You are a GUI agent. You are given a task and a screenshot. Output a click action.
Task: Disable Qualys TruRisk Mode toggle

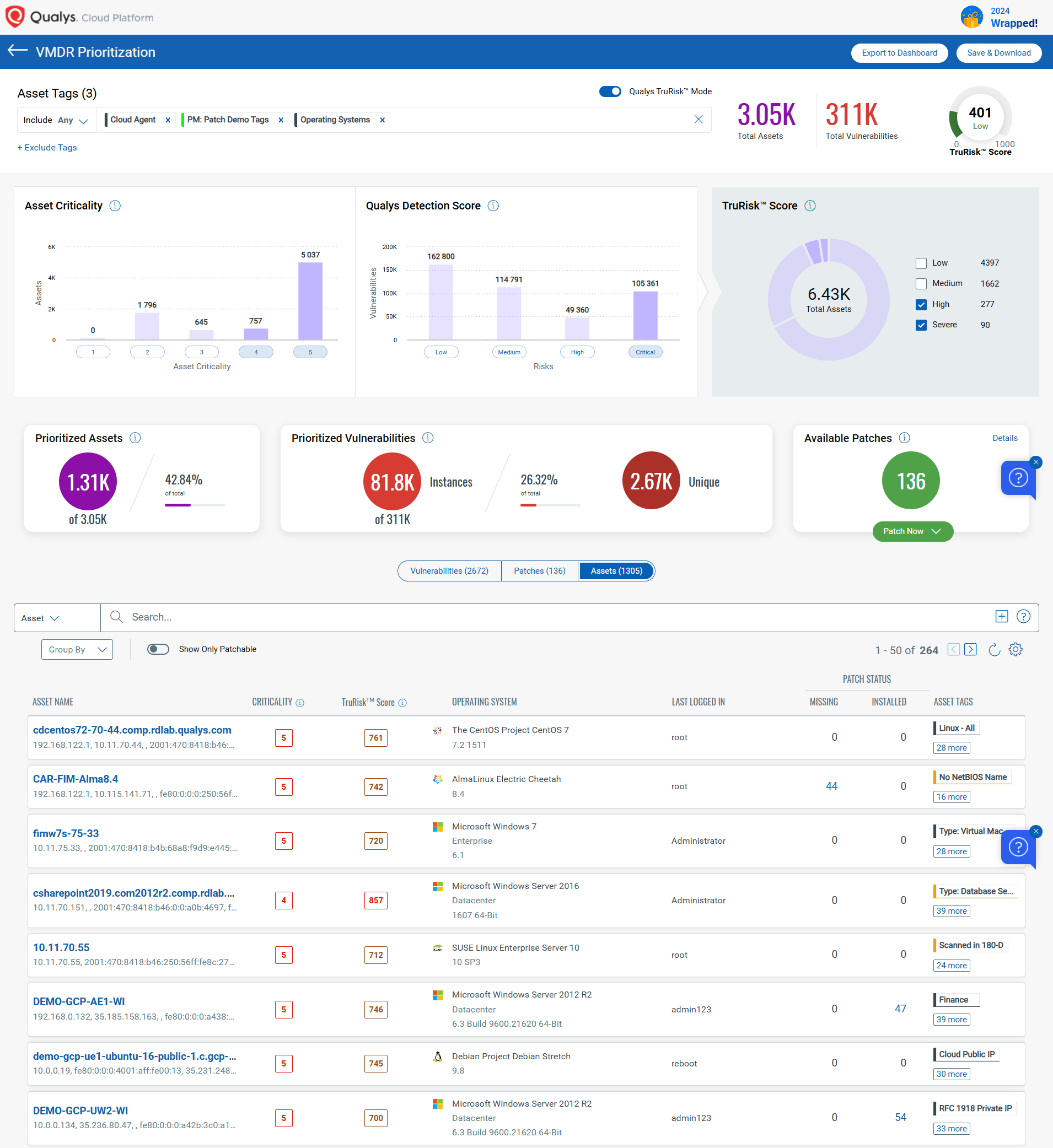pos(610,91)
